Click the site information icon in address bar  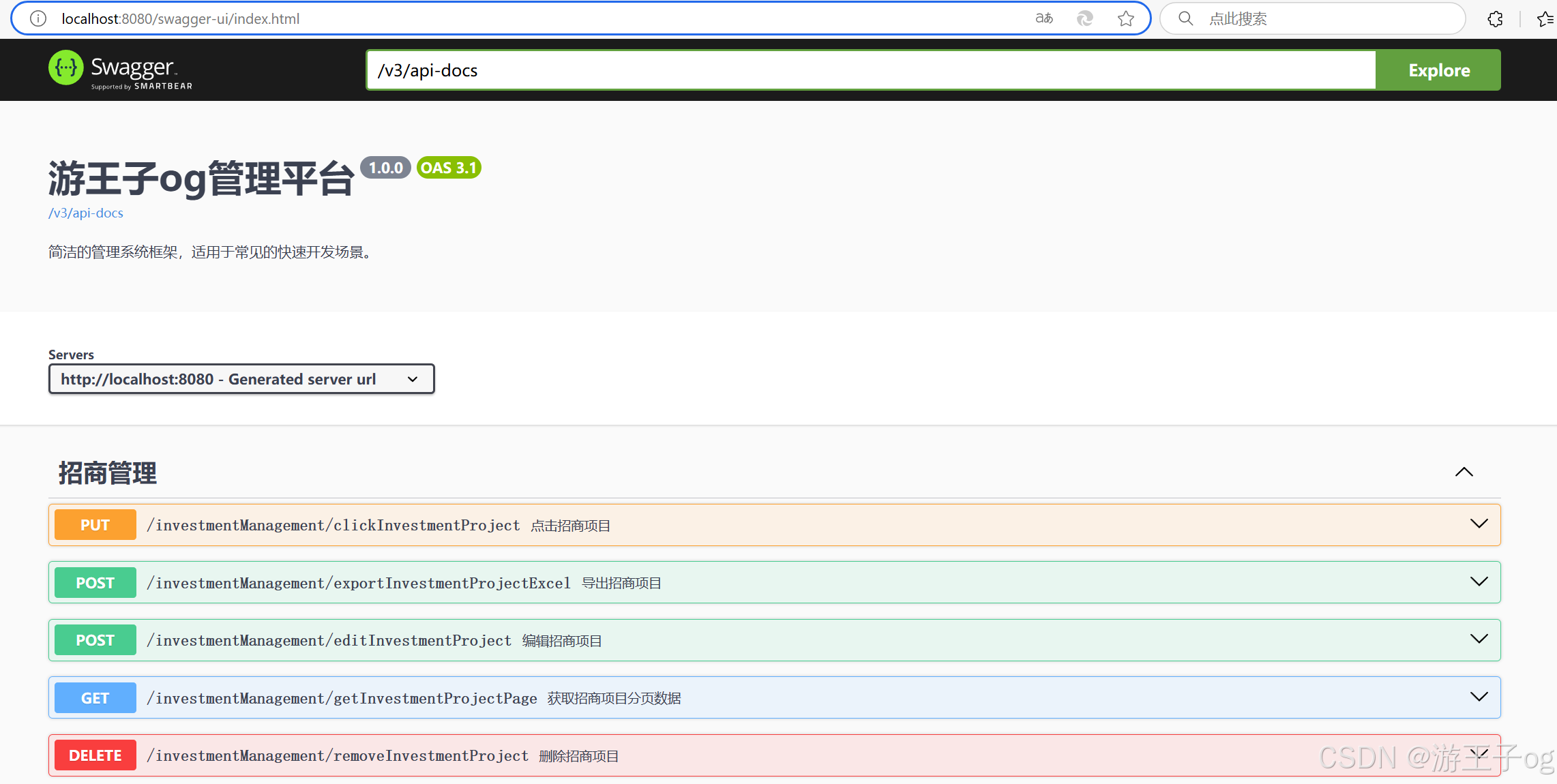38,18
